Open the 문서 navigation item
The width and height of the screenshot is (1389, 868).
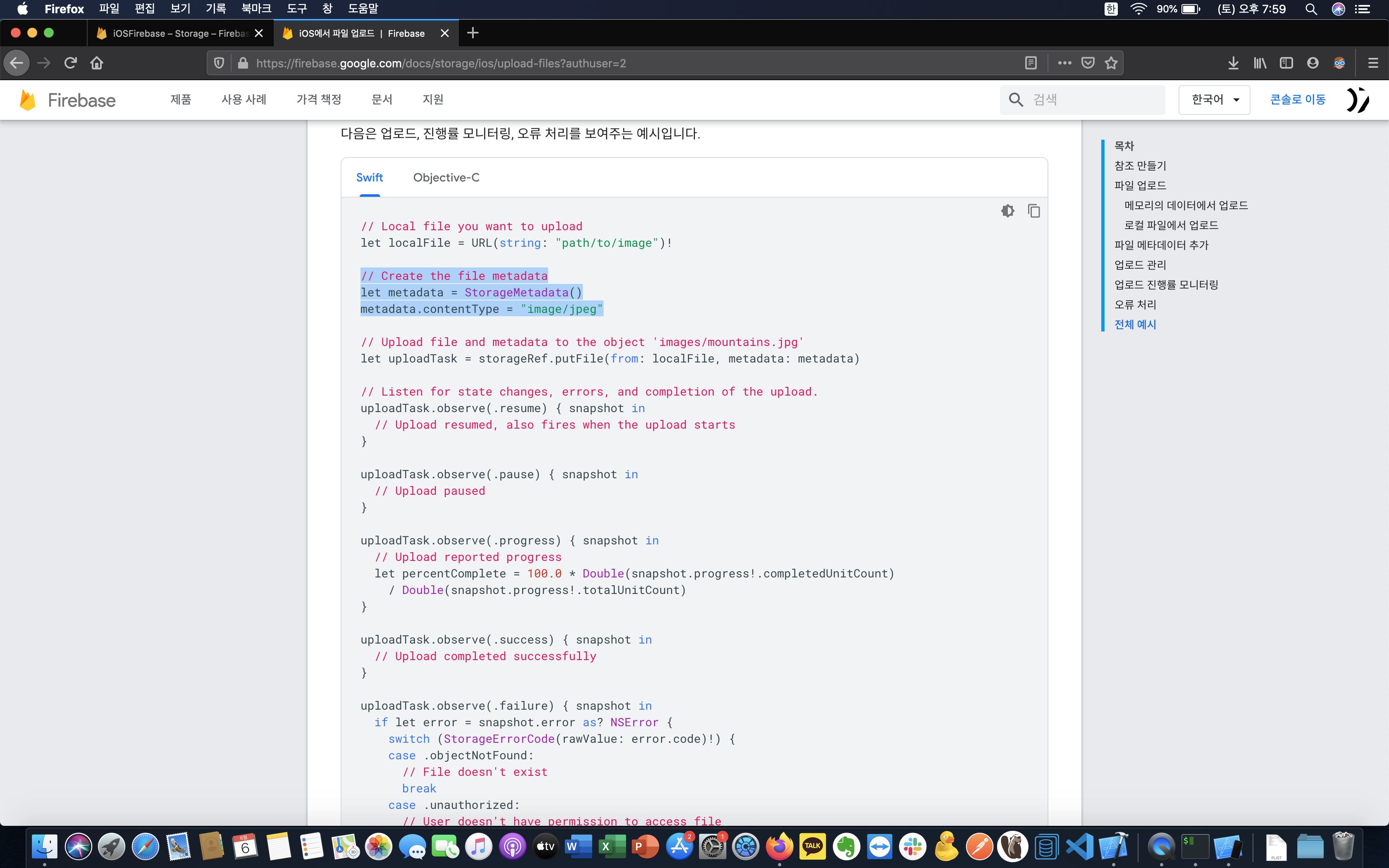(382, 99)
